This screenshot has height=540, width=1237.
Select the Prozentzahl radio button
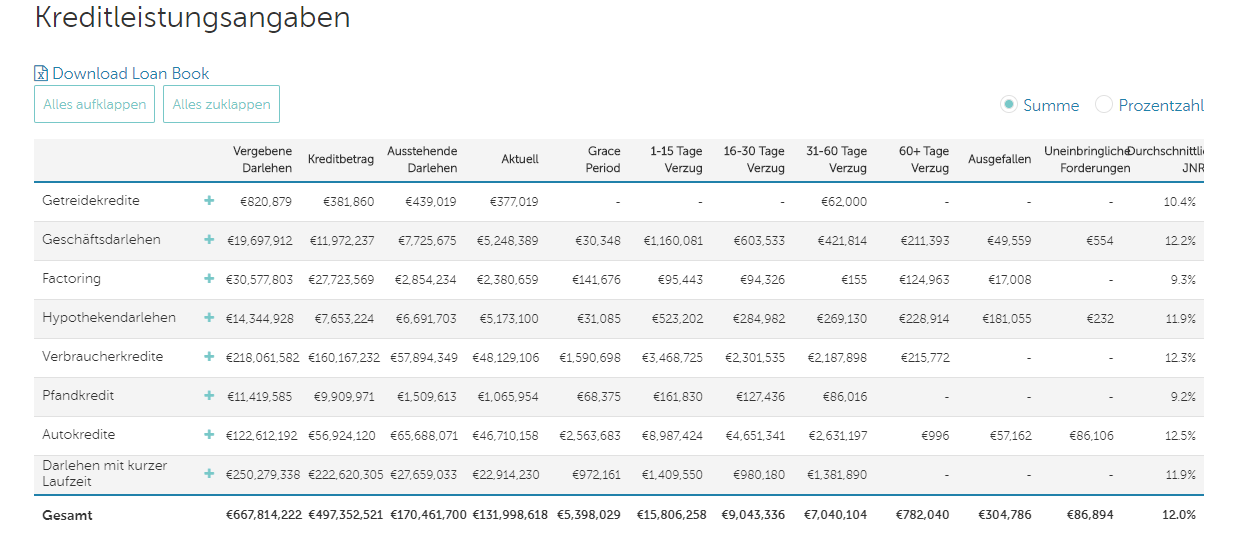click(x=1104, y=105)
